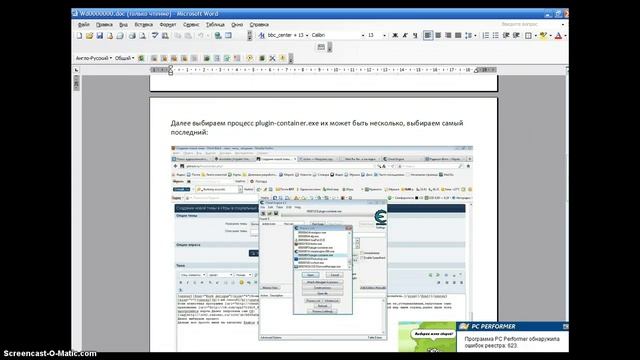Close the PC Performer popup
Screen dimensions: 640x360
tap(565, 326)
